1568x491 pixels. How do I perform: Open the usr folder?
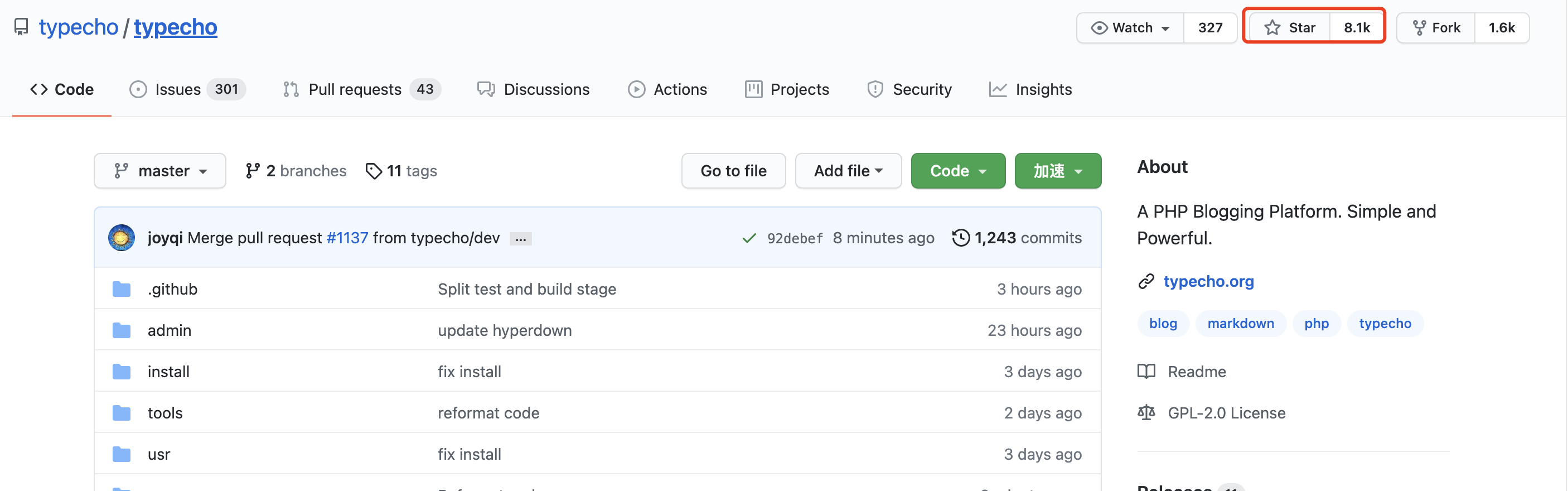[159, 454]
